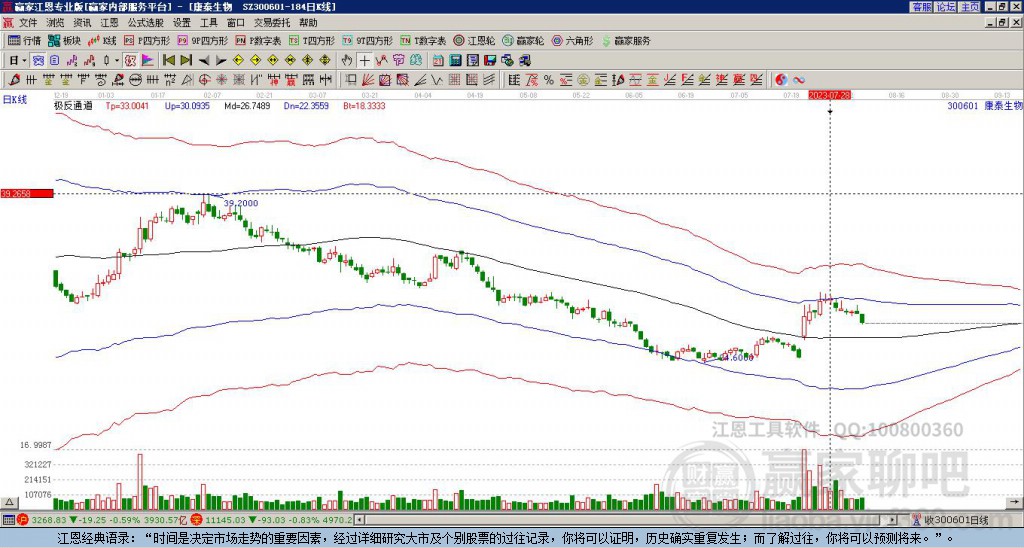Click the black left arrow icon
1024x548 pixels.
204,60
